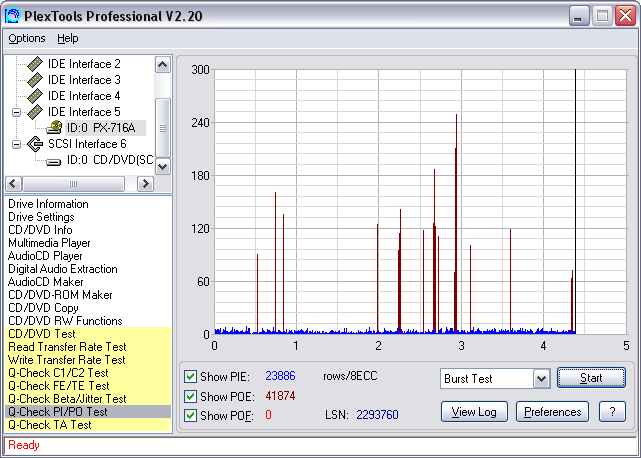Image resolution: width=641 pixels, height=458 pixels.
Task: Click the CD/DVD(SC virtual drive icon
Action: click(x=54, y=162)
